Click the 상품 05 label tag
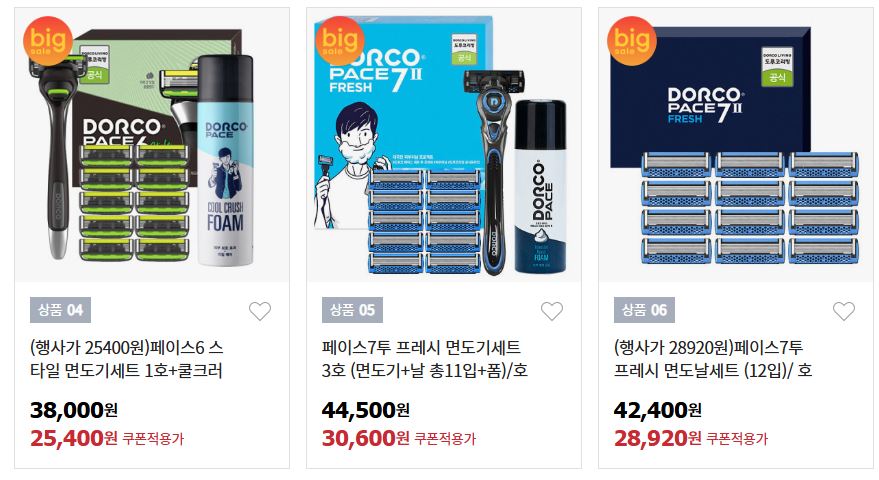 point(352,310)
